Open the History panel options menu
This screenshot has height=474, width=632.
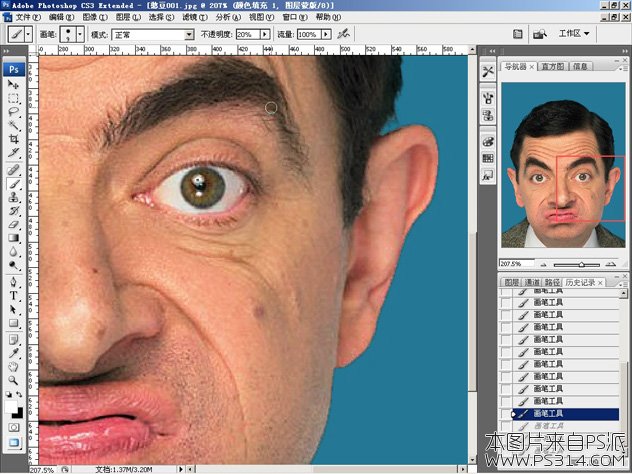click(x=625, y=283)
